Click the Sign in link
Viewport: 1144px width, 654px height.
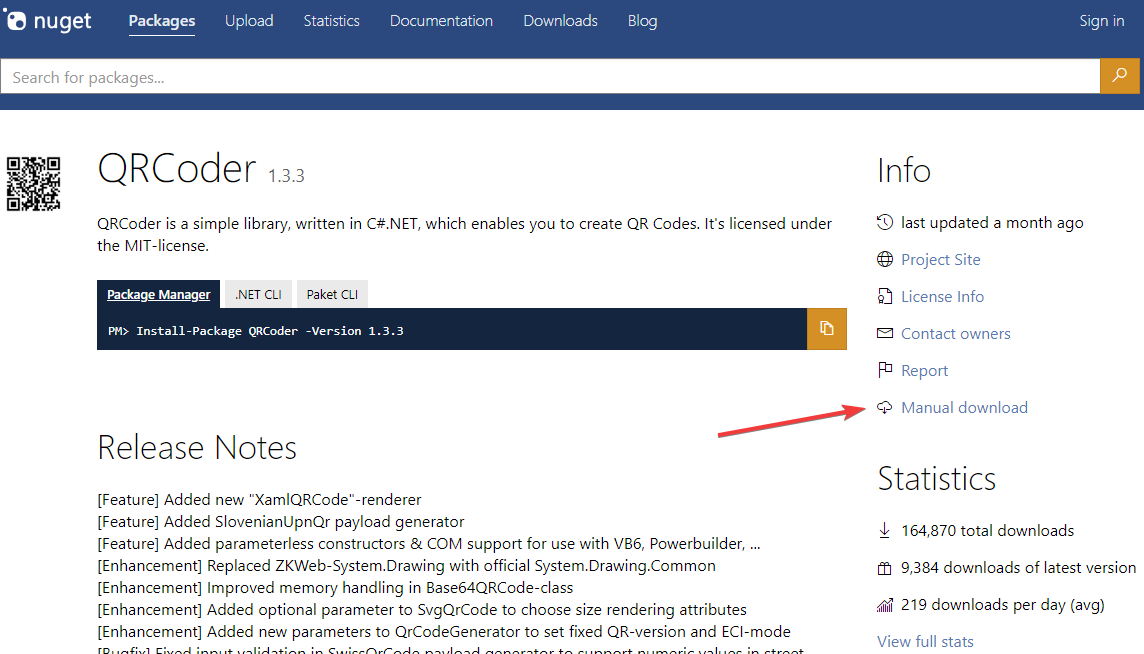1101,21
